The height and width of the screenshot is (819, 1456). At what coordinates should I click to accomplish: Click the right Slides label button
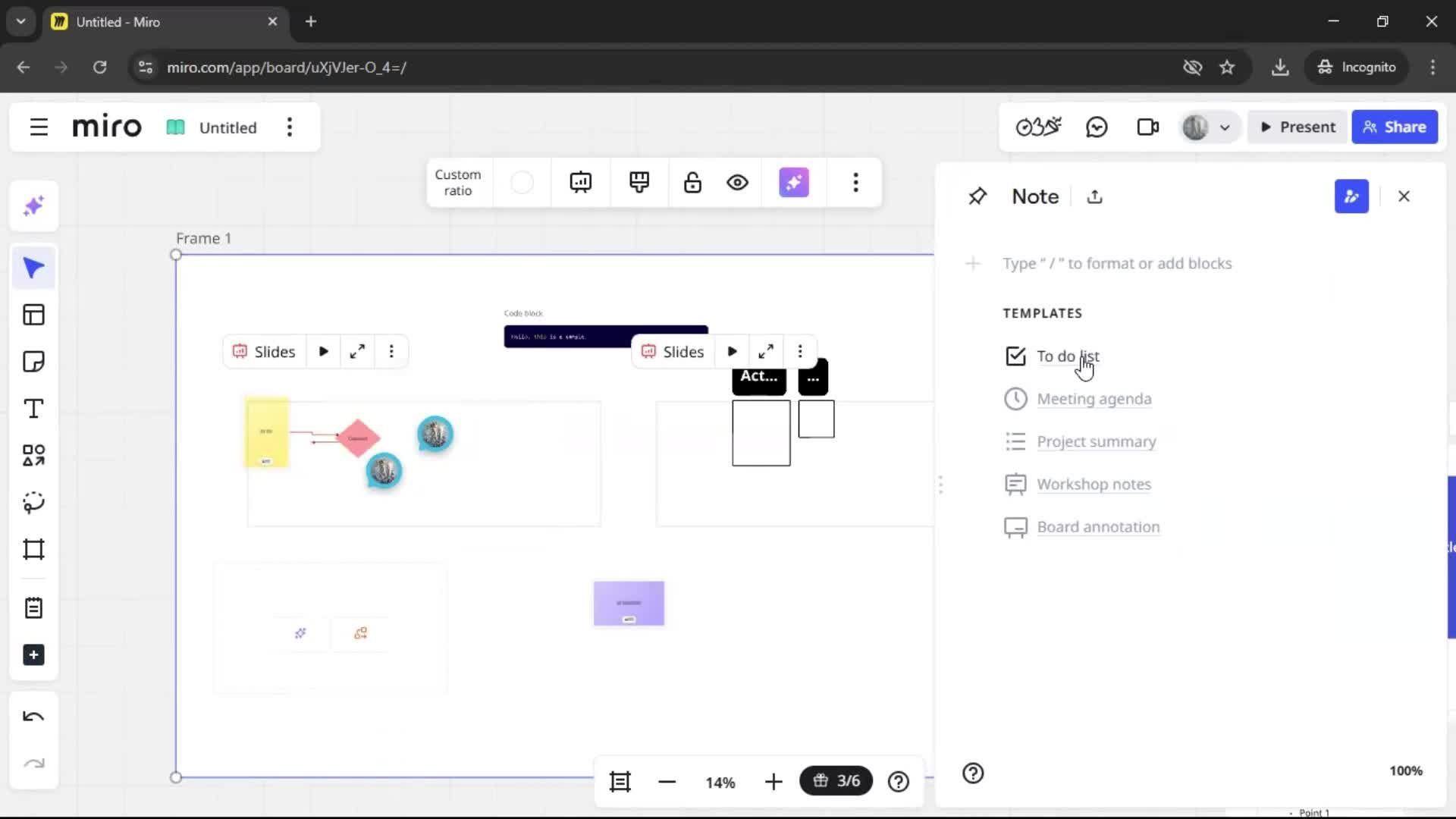click(x=673, y=352)
